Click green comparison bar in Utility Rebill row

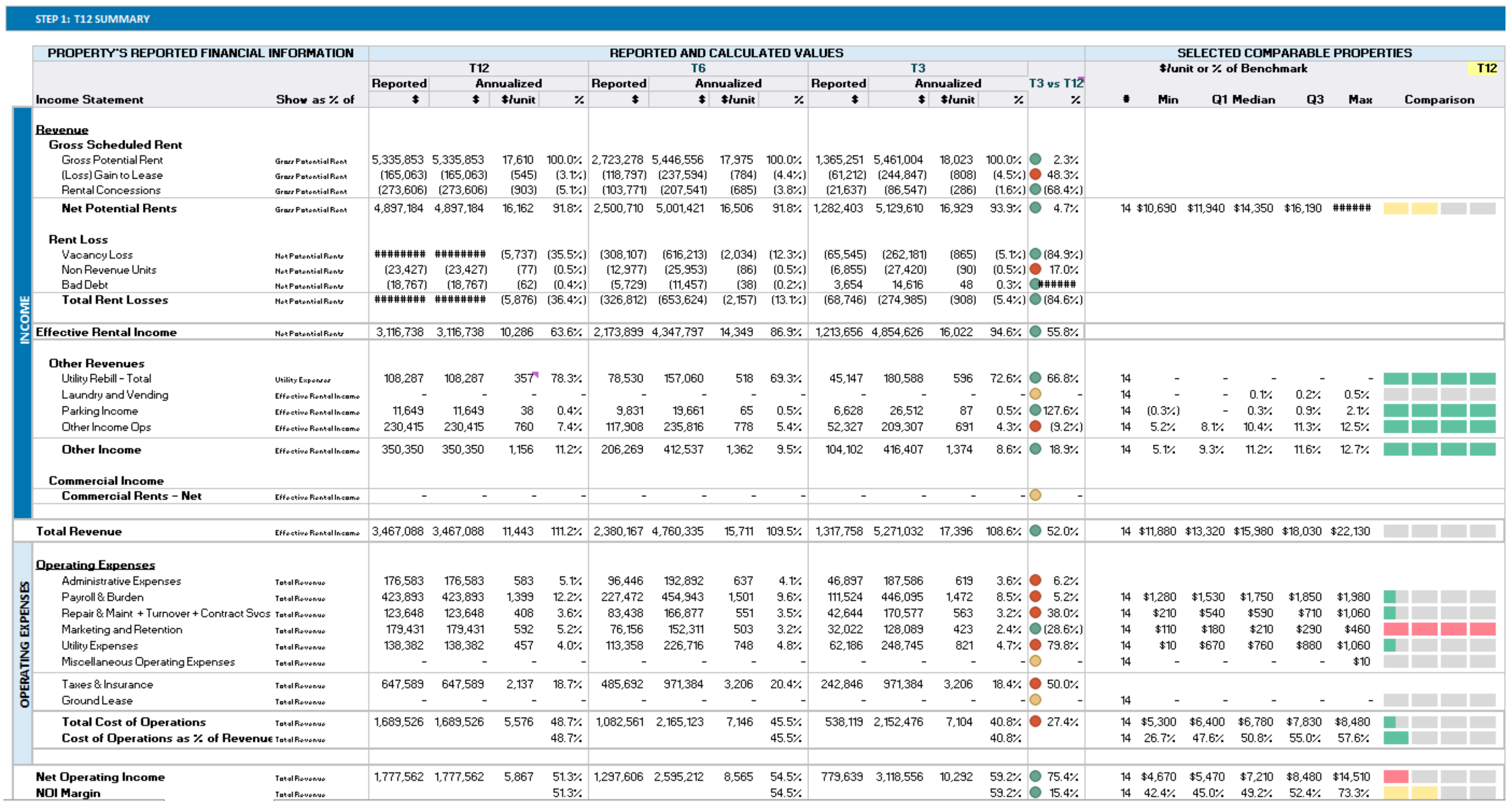coord(1439,378)
